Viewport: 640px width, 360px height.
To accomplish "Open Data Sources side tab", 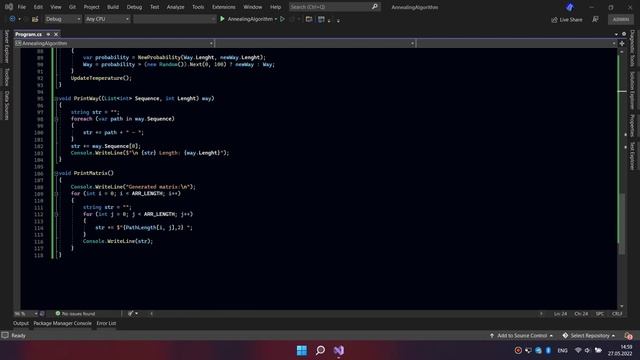I will [x=7, y=105].
